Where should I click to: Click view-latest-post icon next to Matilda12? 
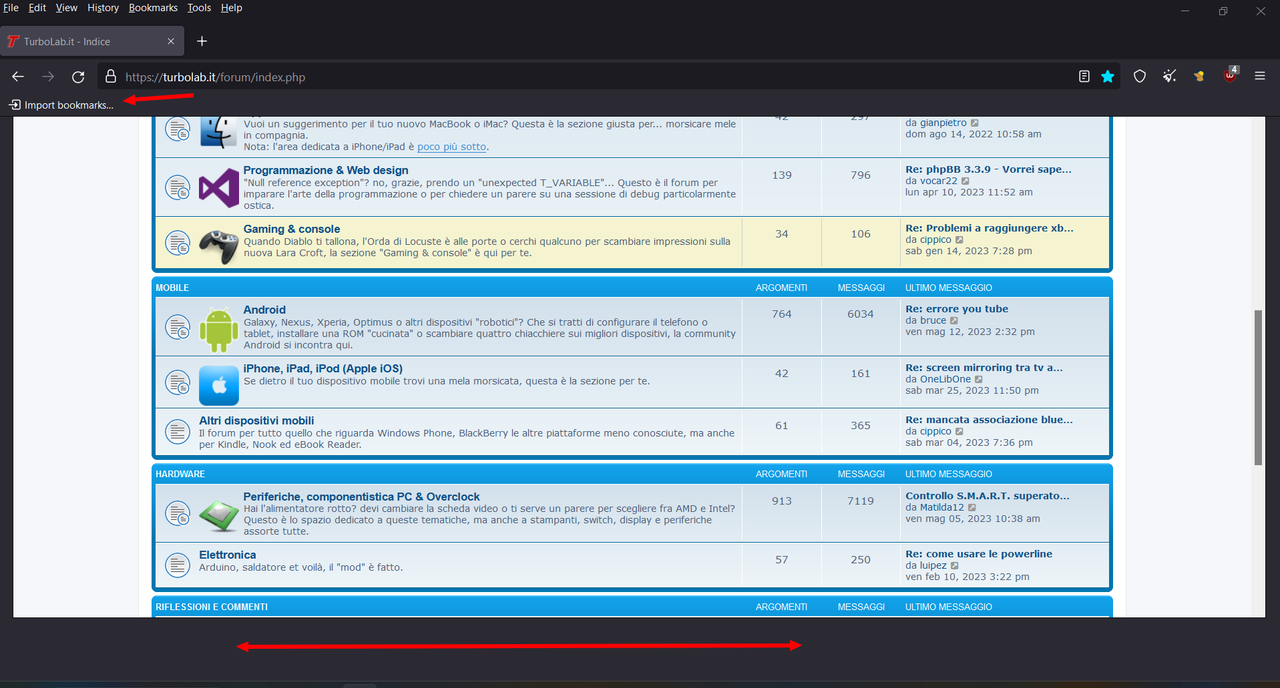pos(972,507)
